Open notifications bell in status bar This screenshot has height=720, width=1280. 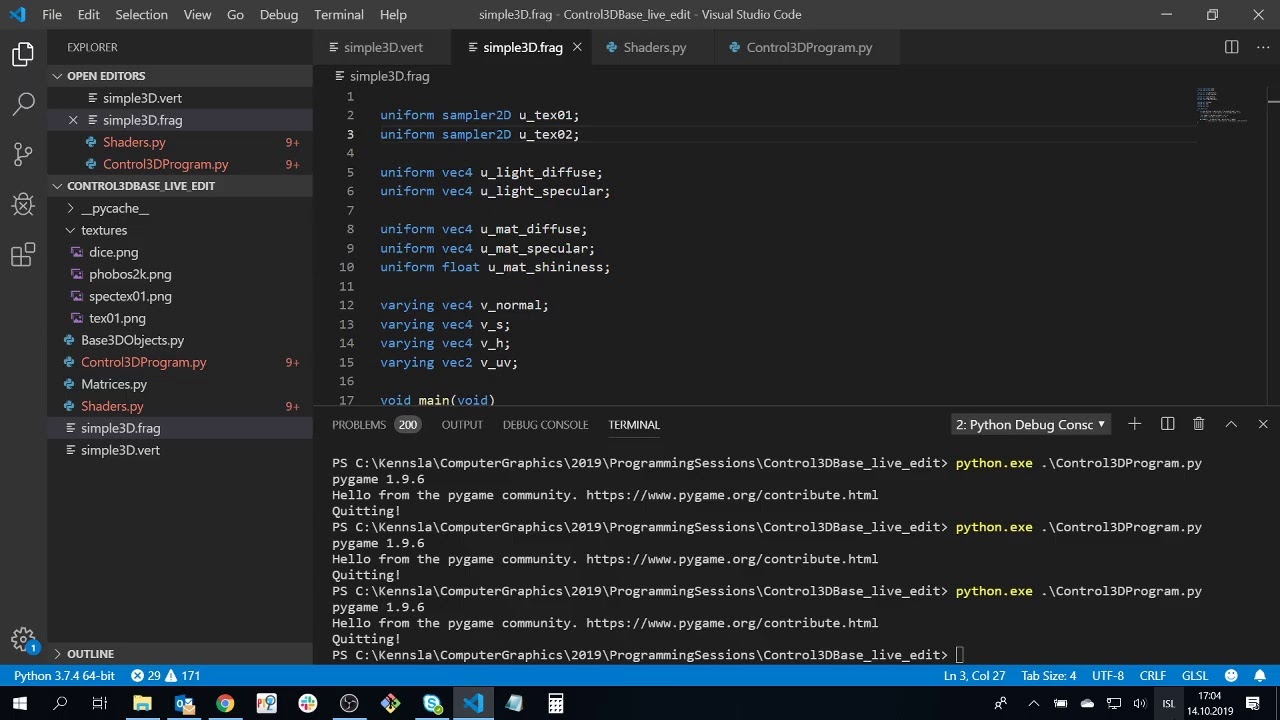[1260, 676]
